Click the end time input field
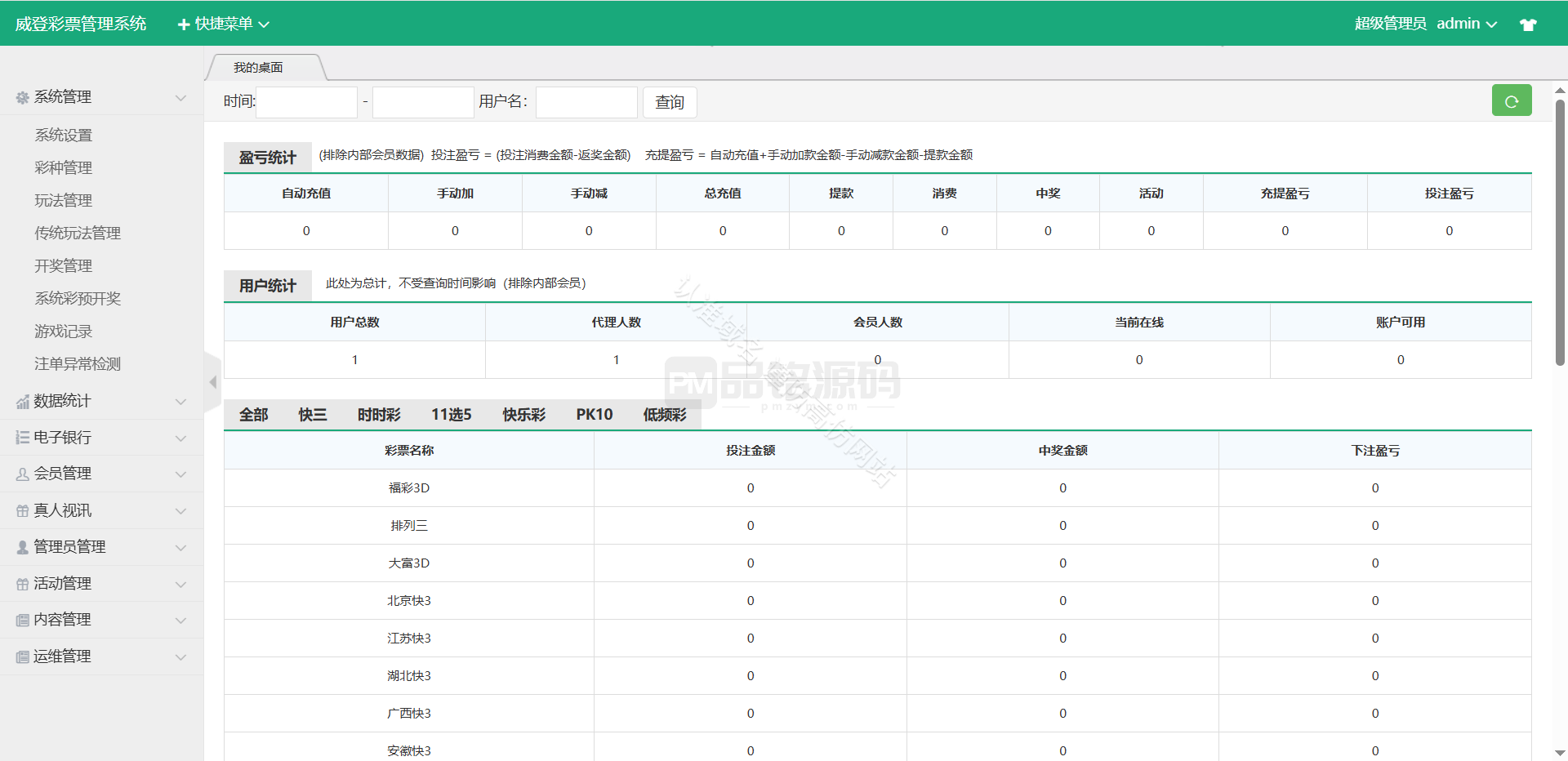 [x=423, y=102]
